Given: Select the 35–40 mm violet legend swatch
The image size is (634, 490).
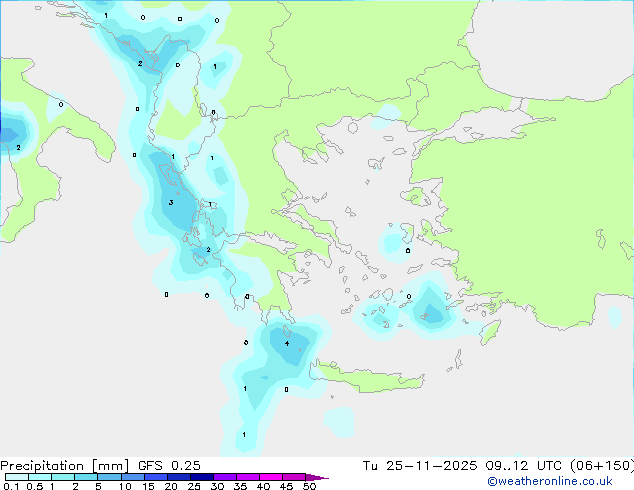Looking at the screenshot, I should pos(248,477).
